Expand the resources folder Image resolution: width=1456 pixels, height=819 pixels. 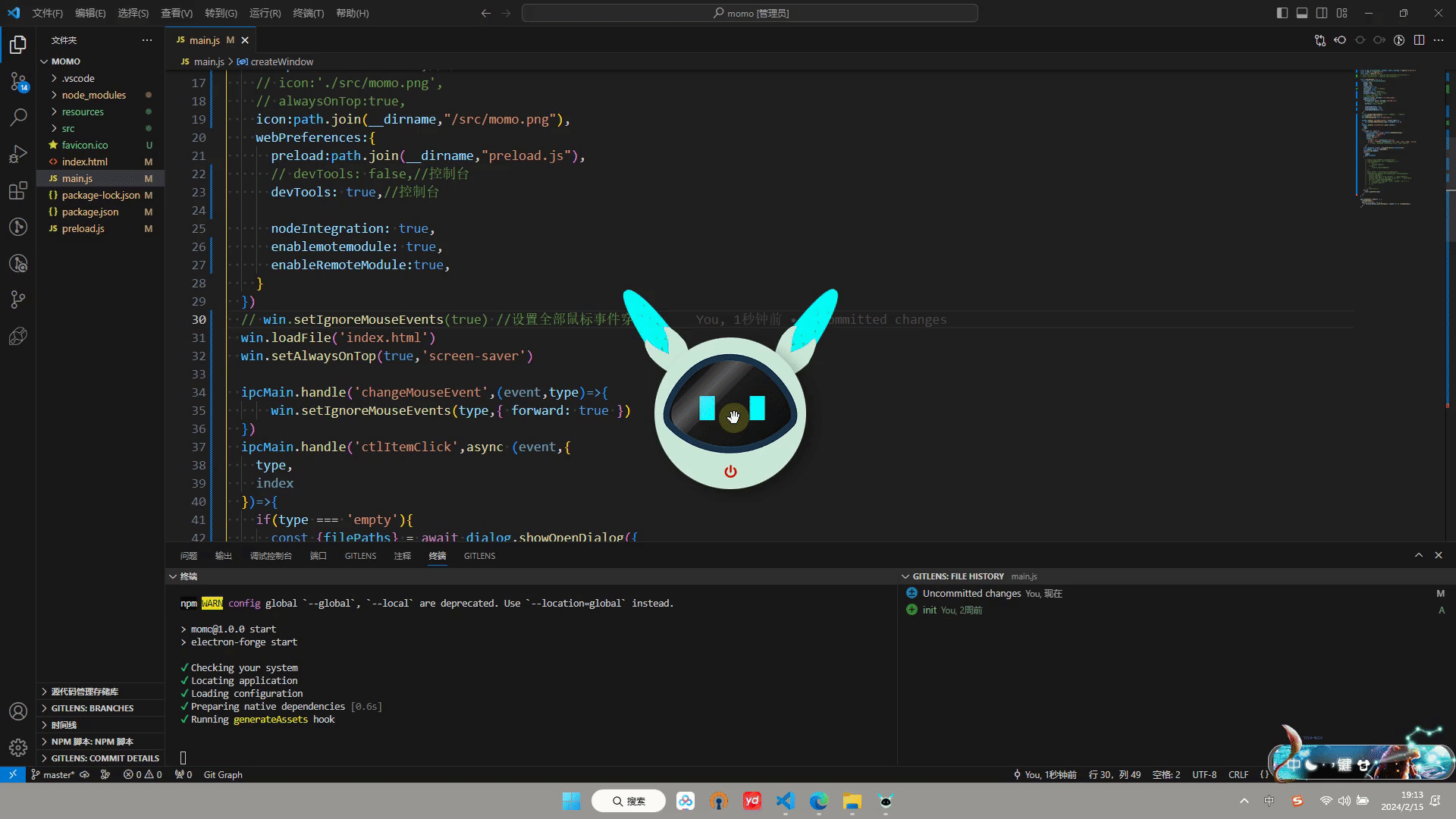[101, 111]
